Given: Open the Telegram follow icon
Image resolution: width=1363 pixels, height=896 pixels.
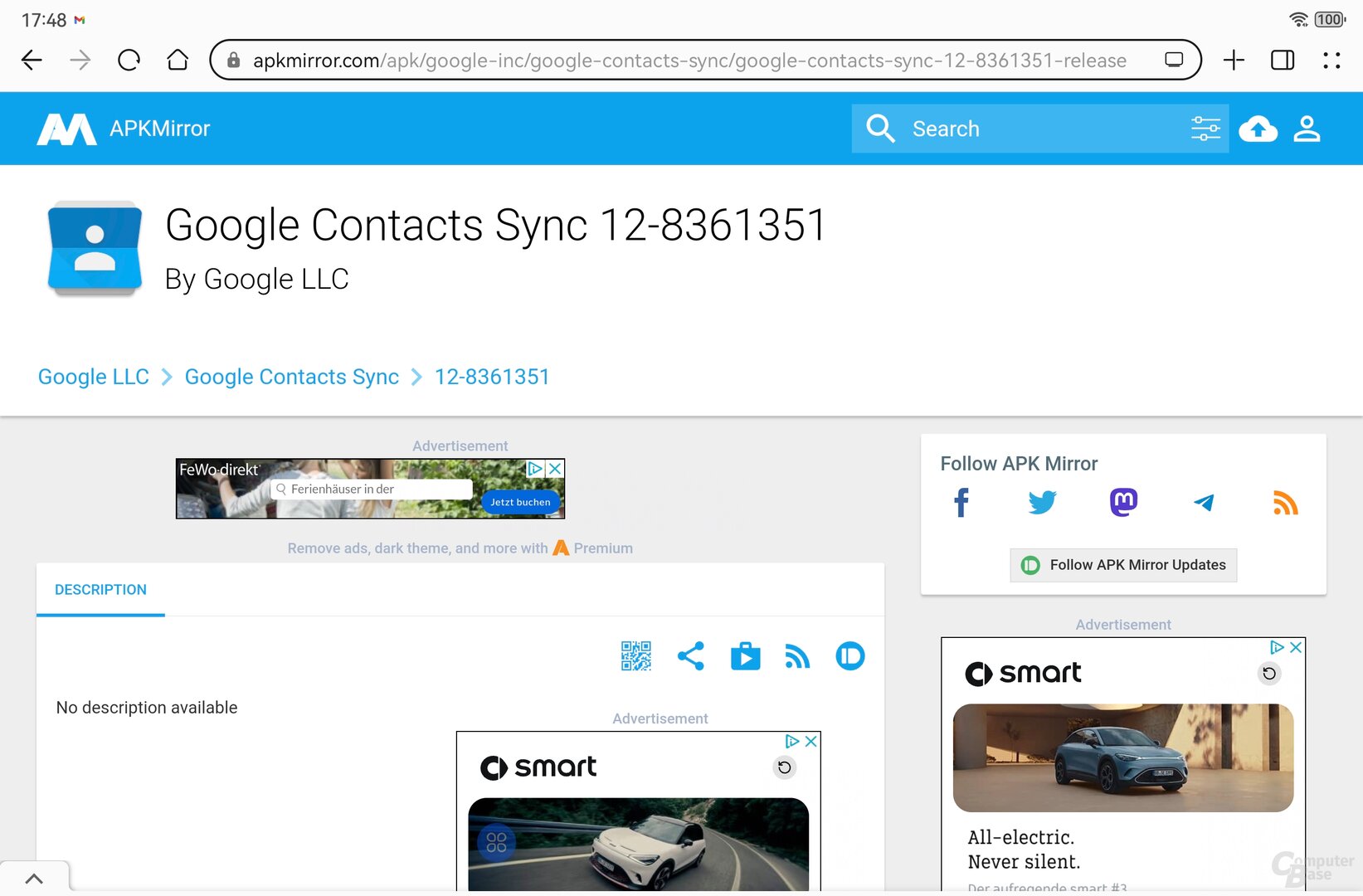Looking at the screenshot, I should (x=1204, y=503).
